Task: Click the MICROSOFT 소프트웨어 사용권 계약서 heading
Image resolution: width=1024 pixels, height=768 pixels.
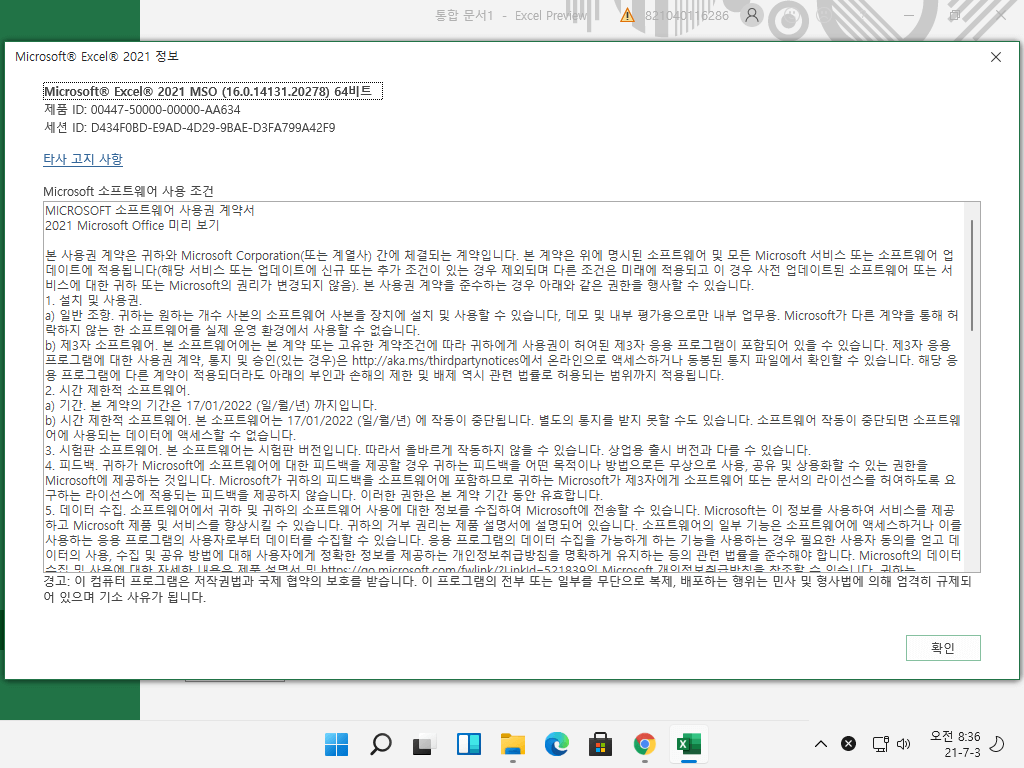Action: pyautogui.click(x=150, y=210)
